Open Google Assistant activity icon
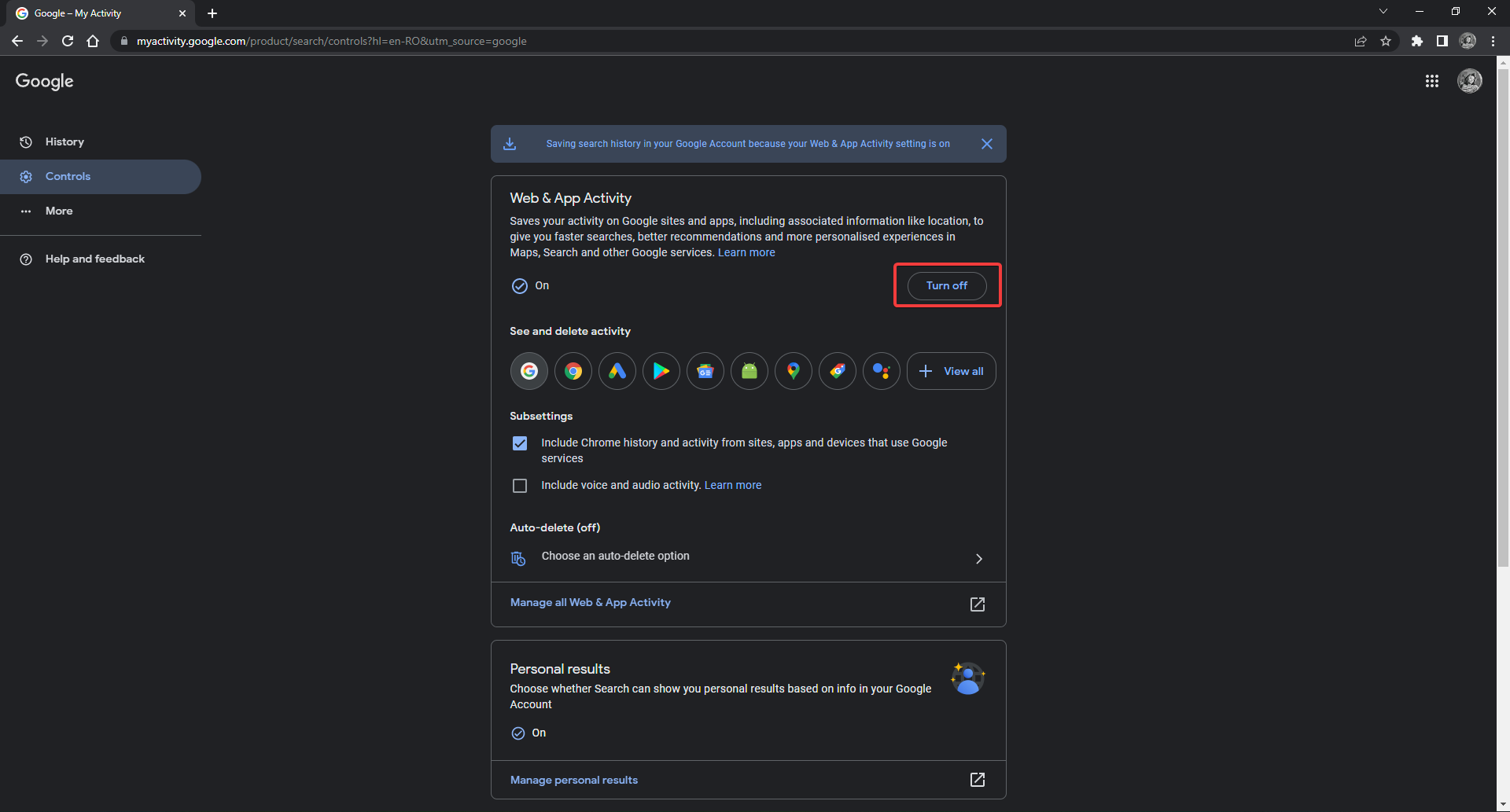The image size is (1510, 812). click(882, 371)
